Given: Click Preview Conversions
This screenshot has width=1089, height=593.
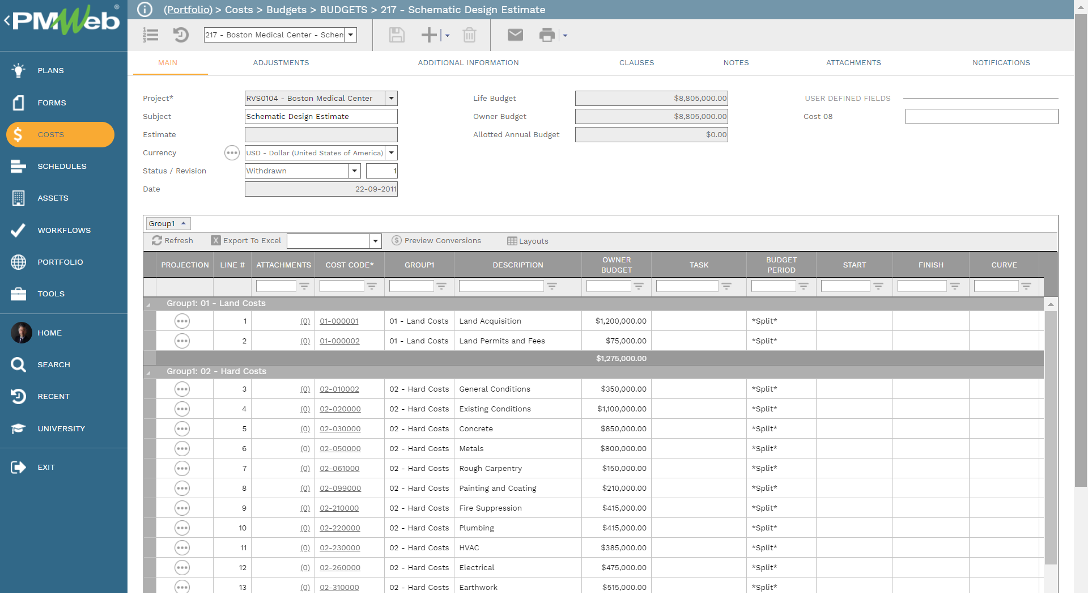Looking at the screenshot, I should pyautogui.click(x=436, y=240).
